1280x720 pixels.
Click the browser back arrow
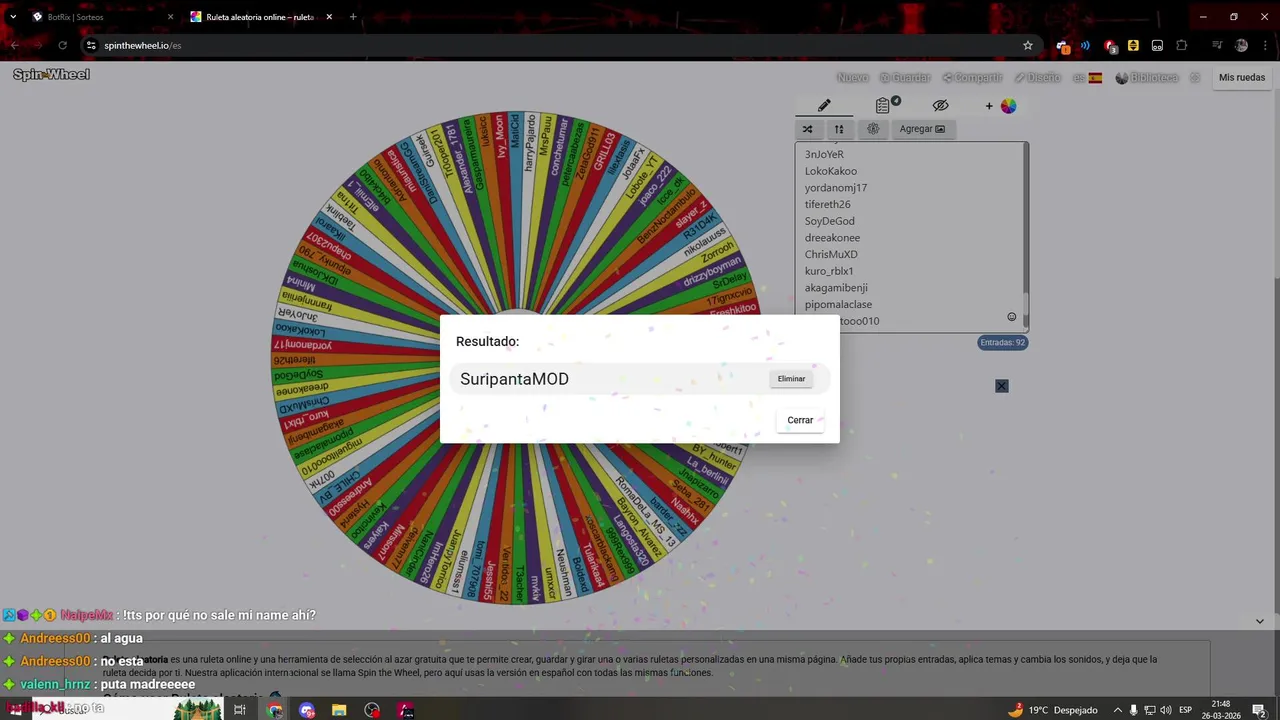(x=14, y=45)
